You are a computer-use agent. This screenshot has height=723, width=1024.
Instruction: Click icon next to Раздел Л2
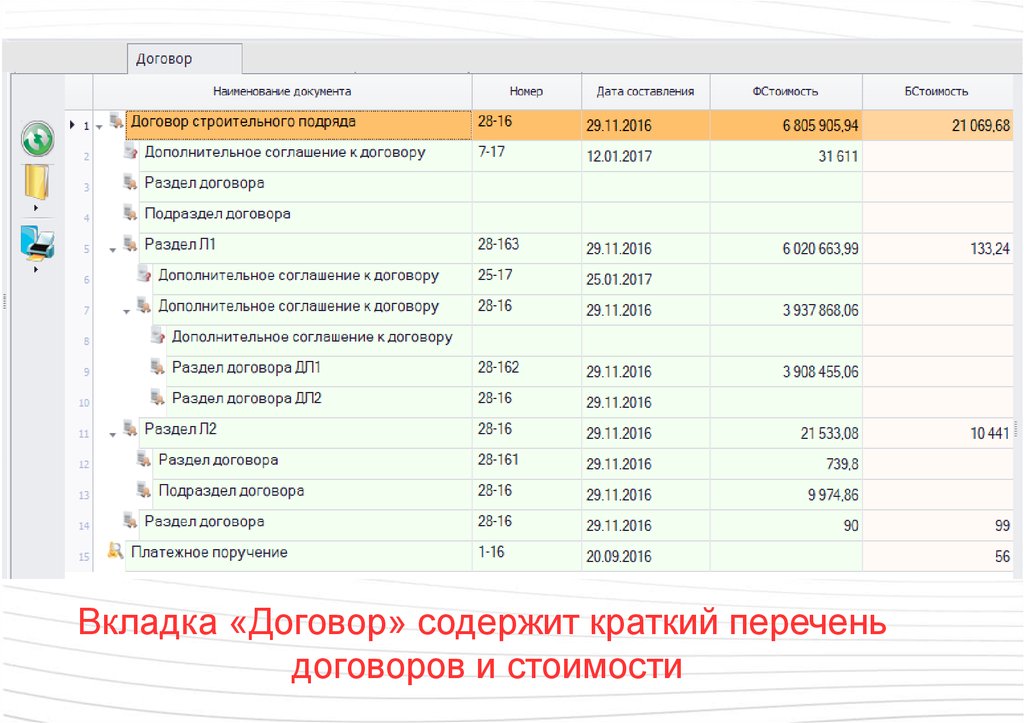130,428
